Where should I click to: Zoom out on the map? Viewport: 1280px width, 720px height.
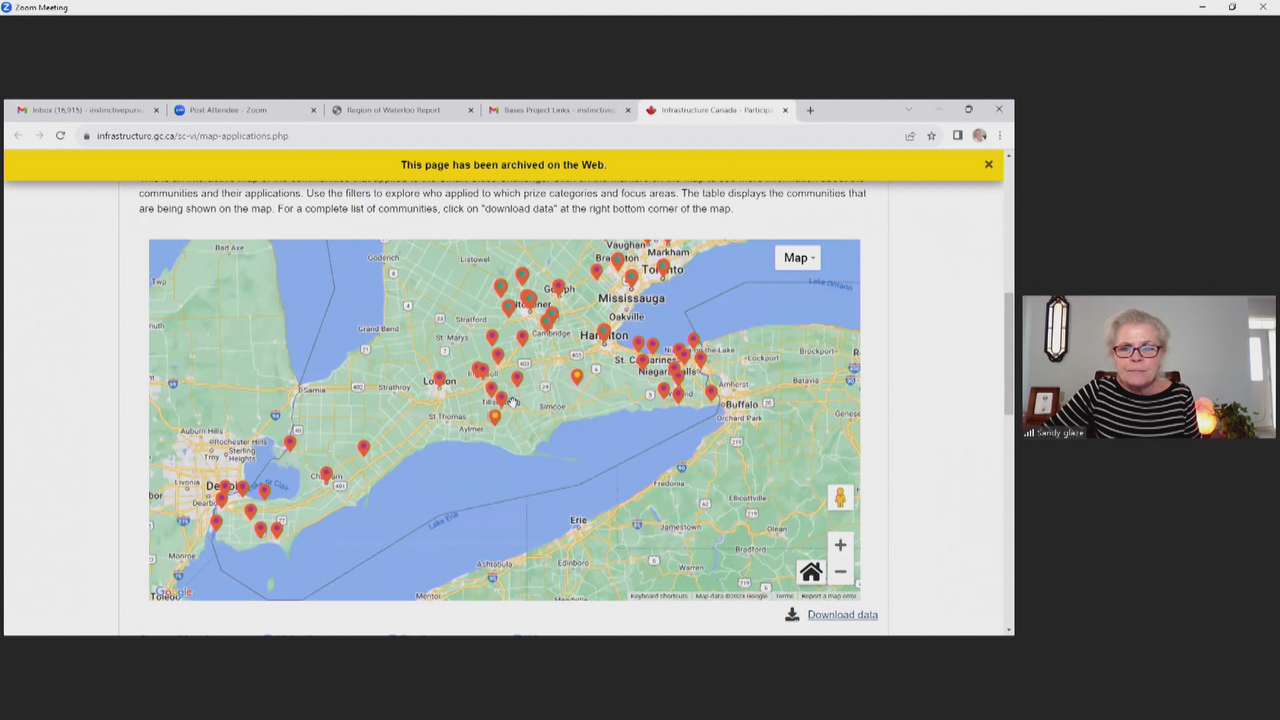click(840, 572)
